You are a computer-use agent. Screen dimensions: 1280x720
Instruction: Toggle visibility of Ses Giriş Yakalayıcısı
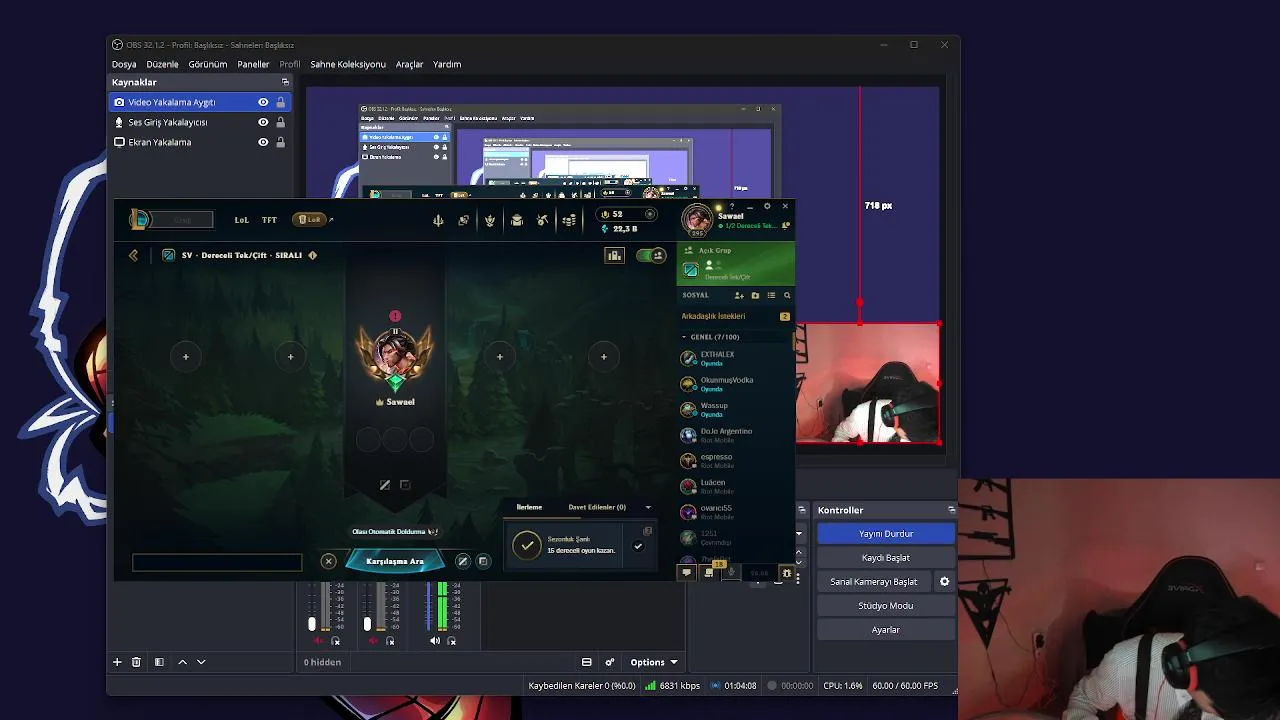[x=263, y=122]
